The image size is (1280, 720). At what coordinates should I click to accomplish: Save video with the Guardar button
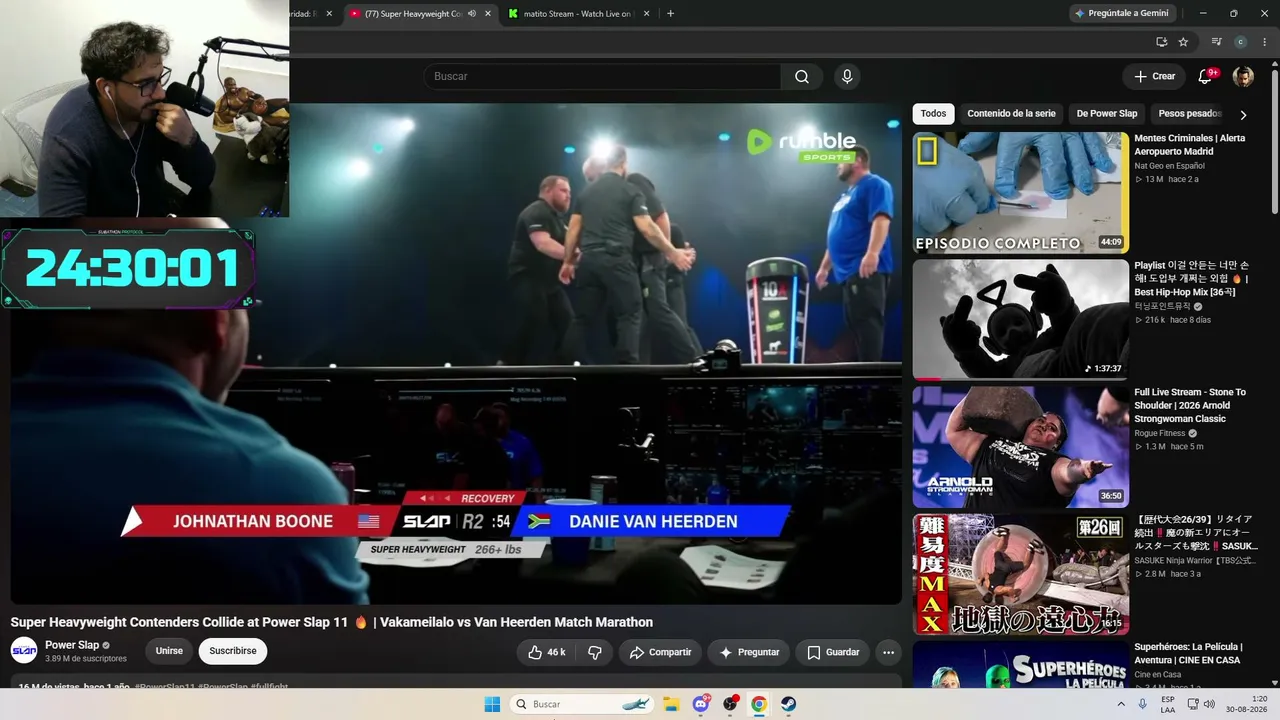coord(832,652)
